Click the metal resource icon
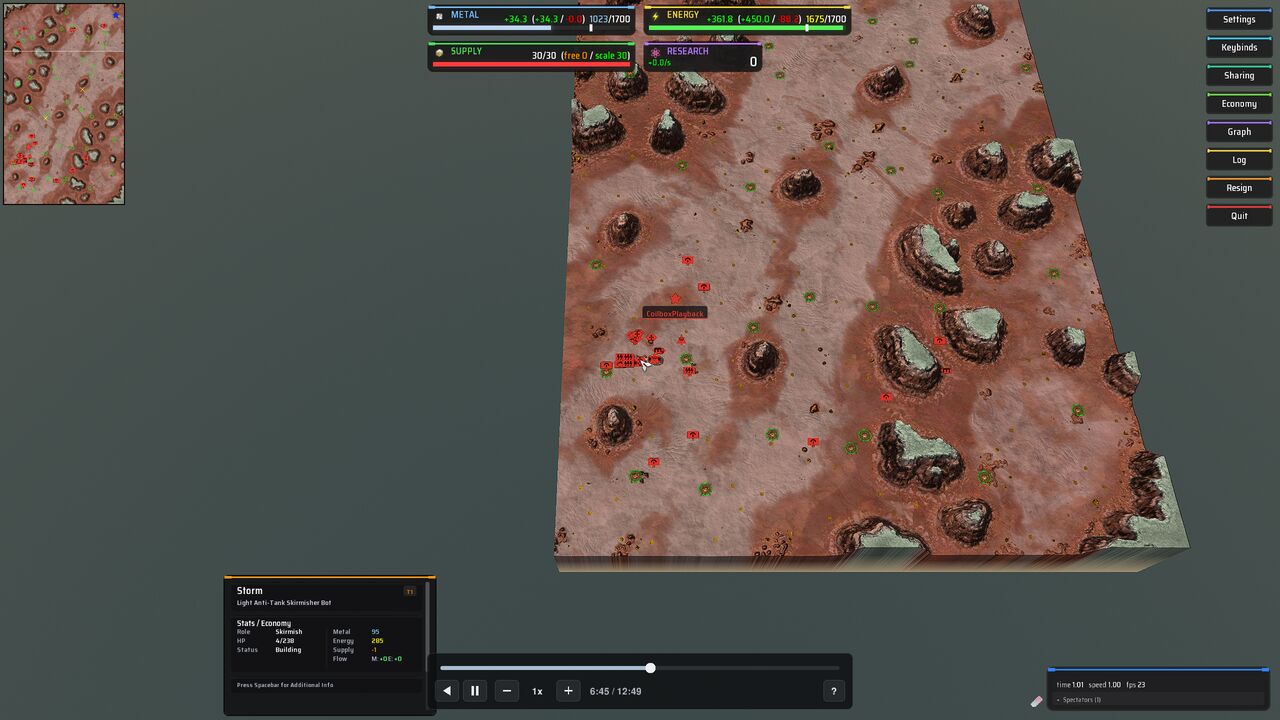The width and height of the screenshot is (1280, 720). click(439, 16)
